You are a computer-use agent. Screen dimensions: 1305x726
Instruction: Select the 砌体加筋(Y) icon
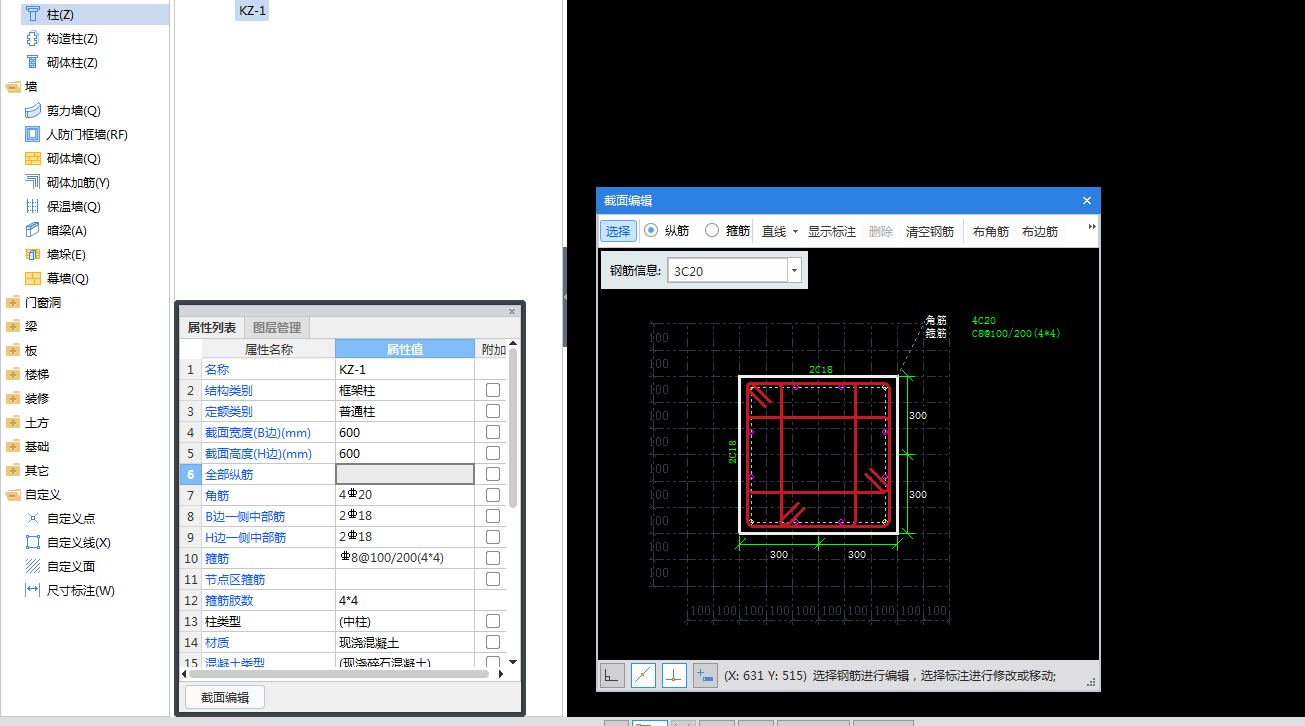(32, 182)
